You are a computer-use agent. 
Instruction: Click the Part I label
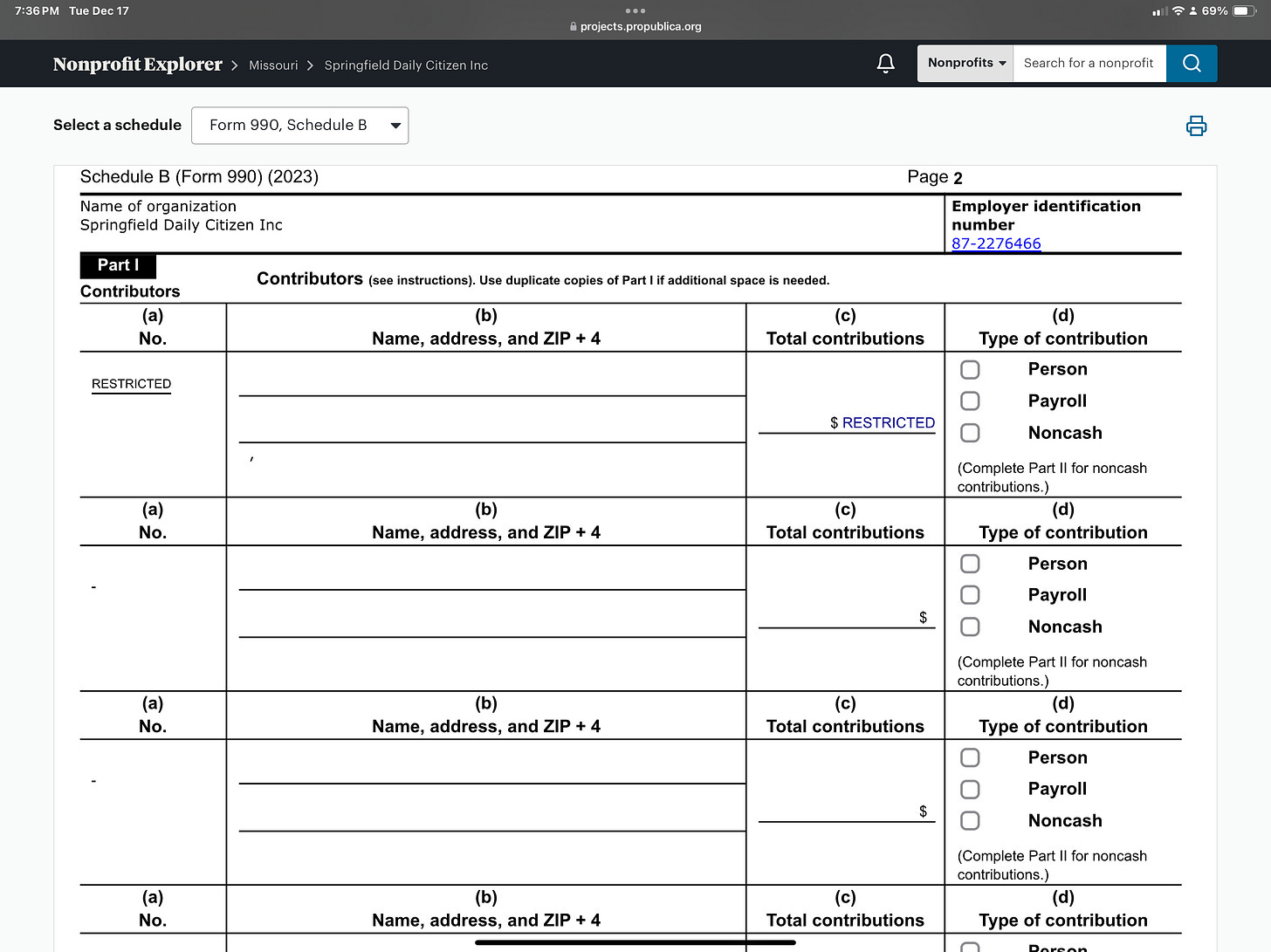click(x=118, y=265)
